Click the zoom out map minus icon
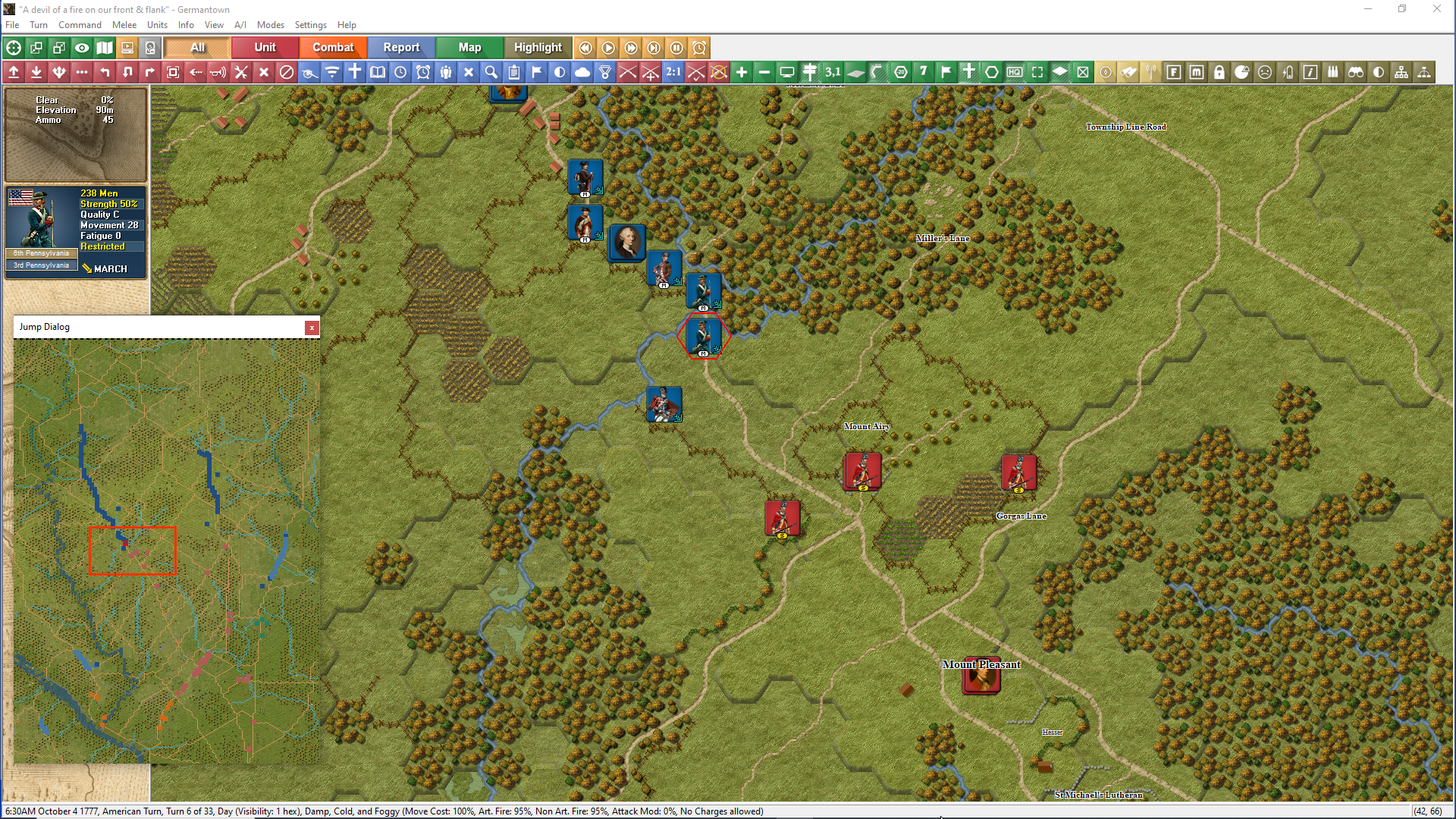 [764, 72]
